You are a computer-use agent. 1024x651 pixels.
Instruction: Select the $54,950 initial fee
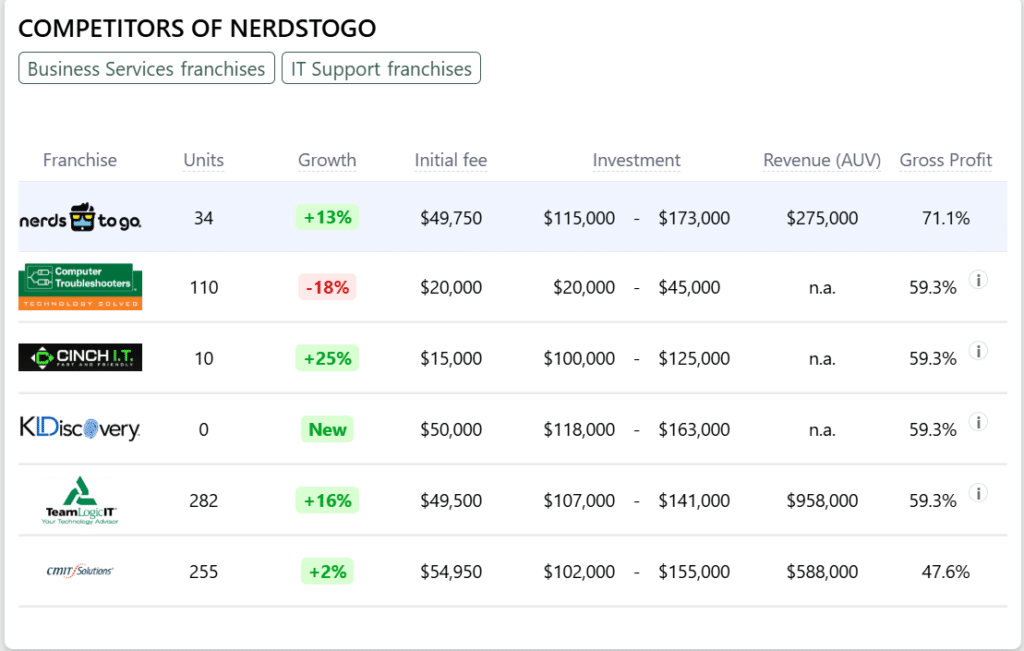click(x=451, y=572)
